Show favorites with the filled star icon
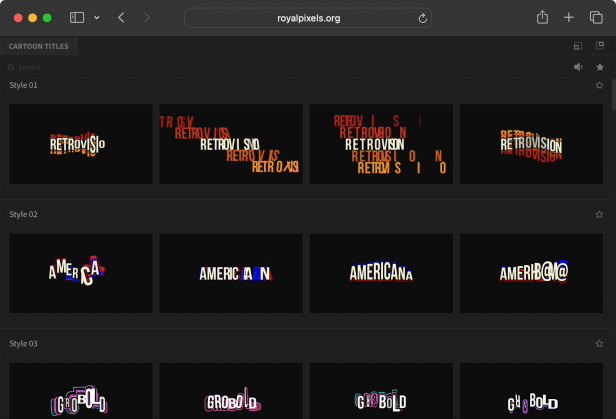The width and height of the screenshot is (616, 419). pyautogui.click(x=600, y=67)
